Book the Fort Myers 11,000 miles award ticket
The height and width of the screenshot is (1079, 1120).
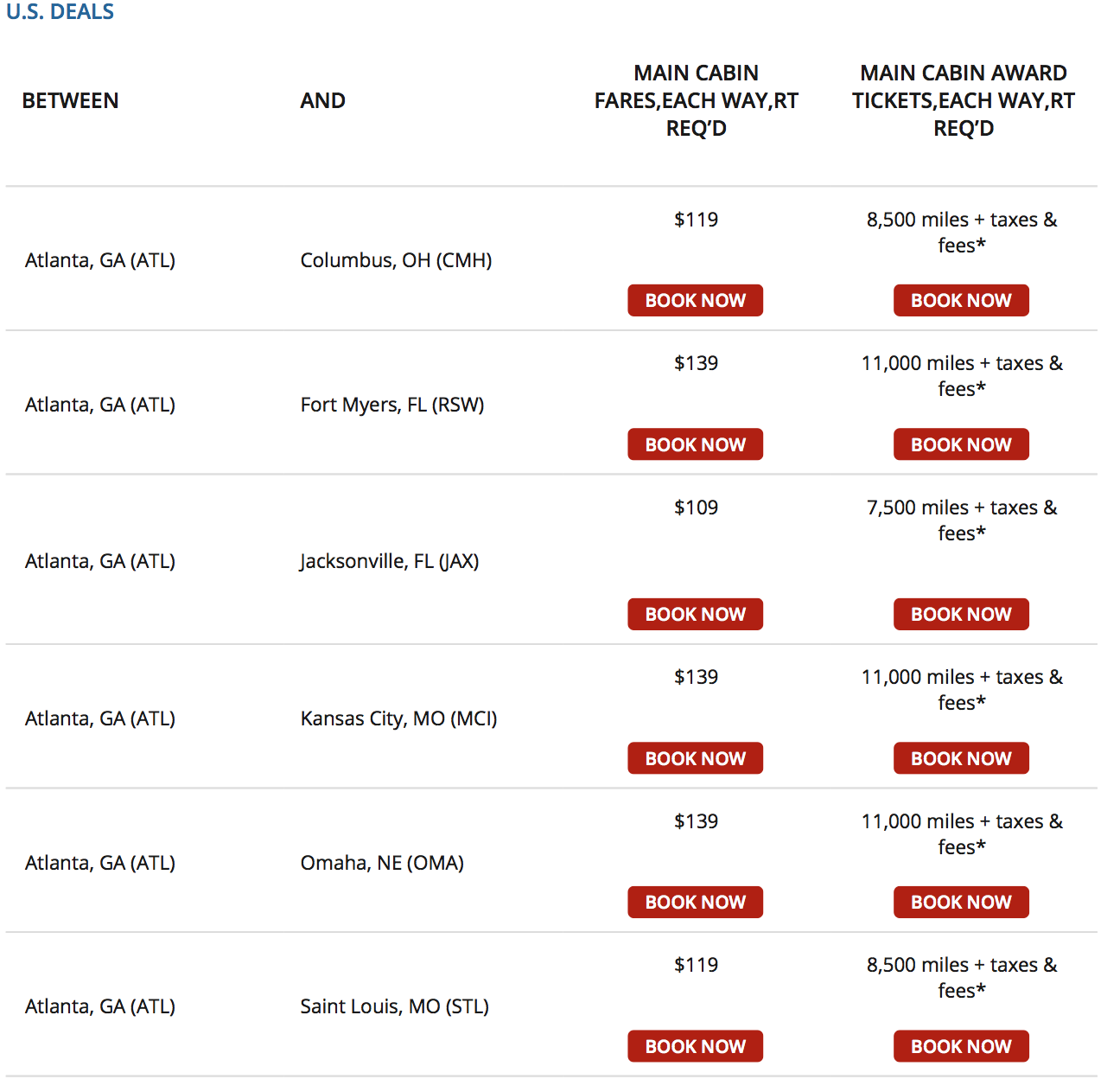pos(960,444)
